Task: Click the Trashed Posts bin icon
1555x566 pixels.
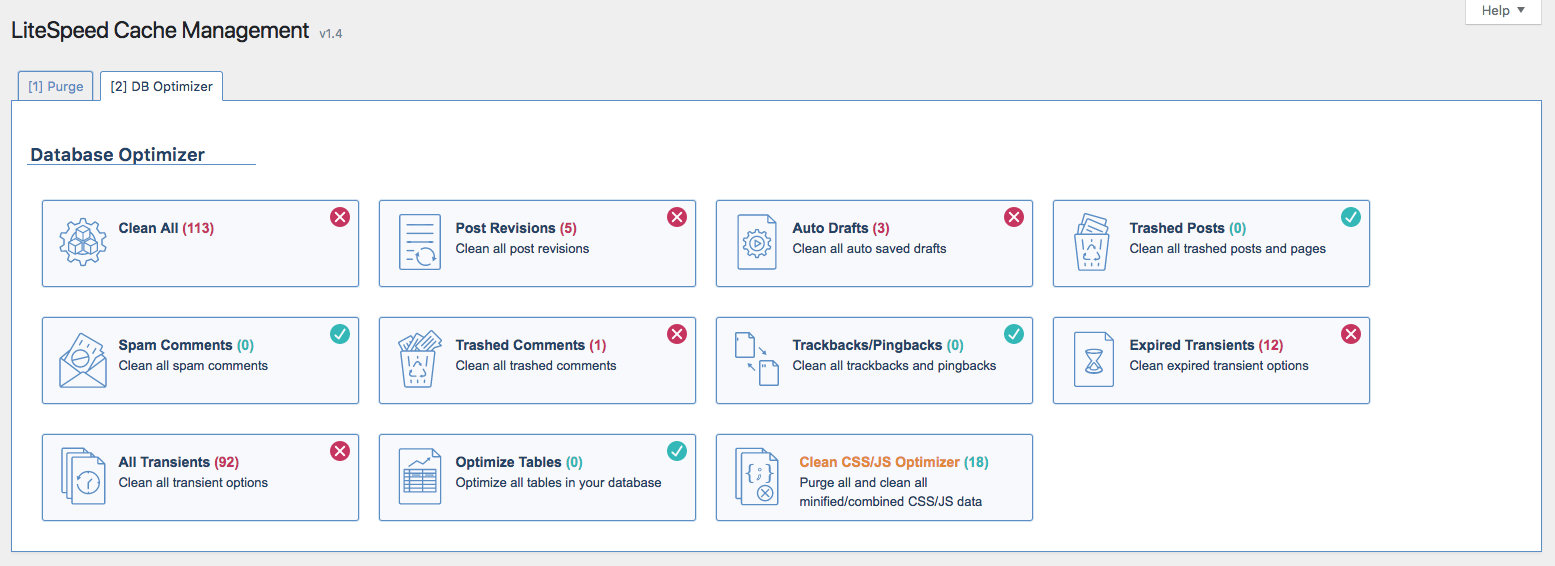Action: click(1093, 242)
